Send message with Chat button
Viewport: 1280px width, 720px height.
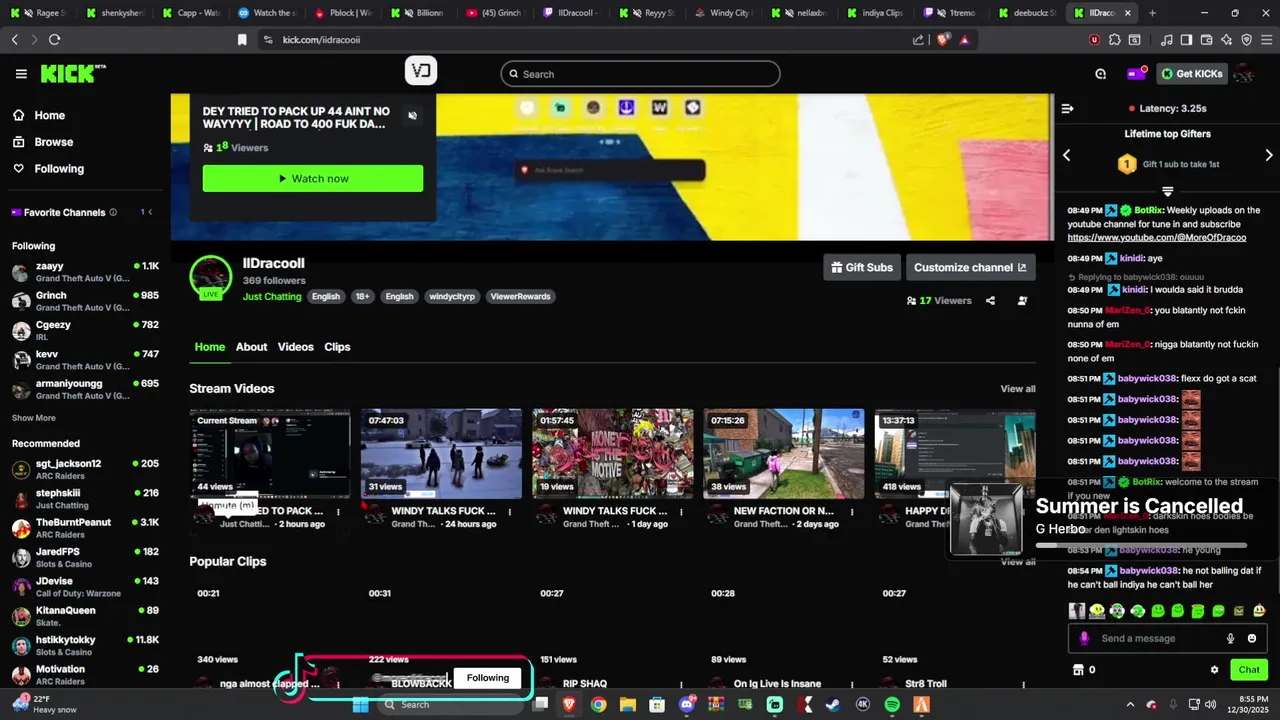point(1249,670)
